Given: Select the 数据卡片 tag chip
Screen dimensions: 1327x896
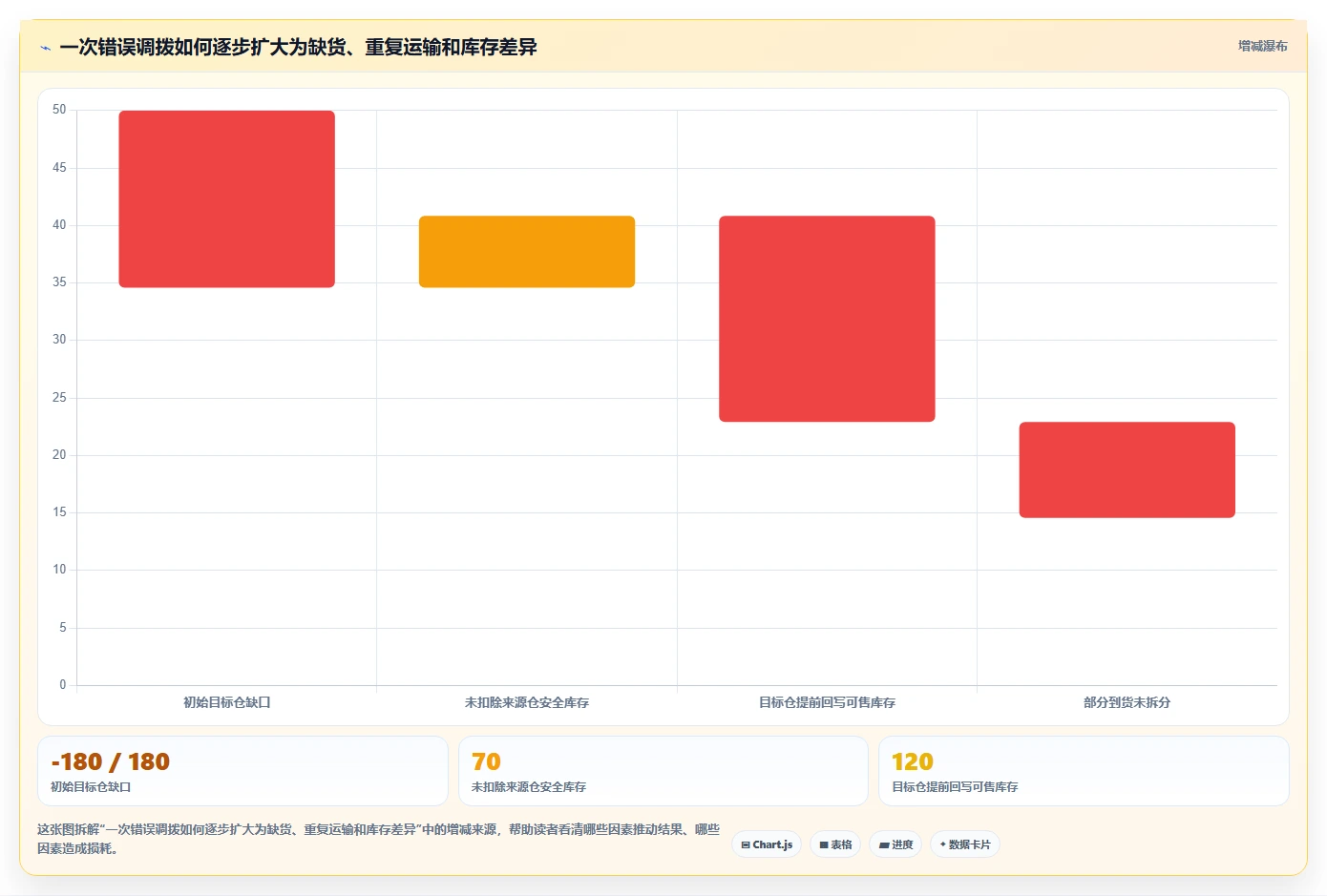Looking at the screenshot, I should [x=965, y=844].
